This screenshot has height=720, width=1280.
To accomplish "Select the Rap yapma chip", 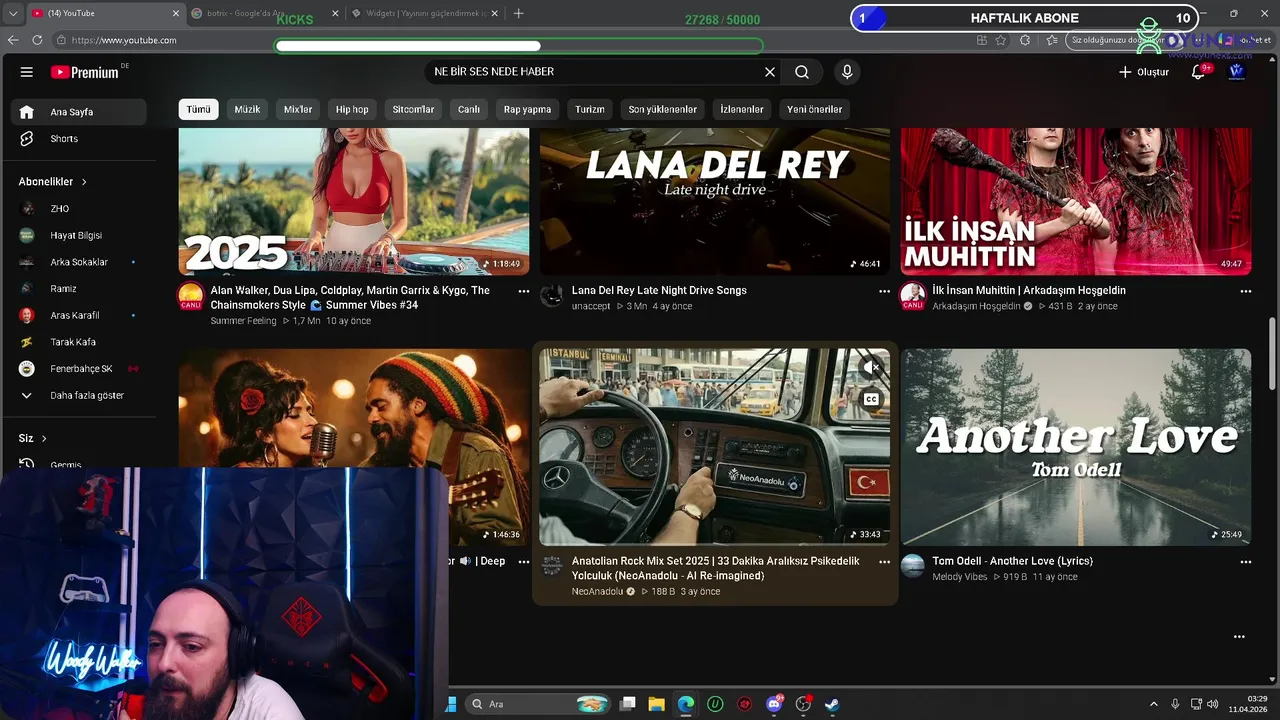I will tap(527, 109).
